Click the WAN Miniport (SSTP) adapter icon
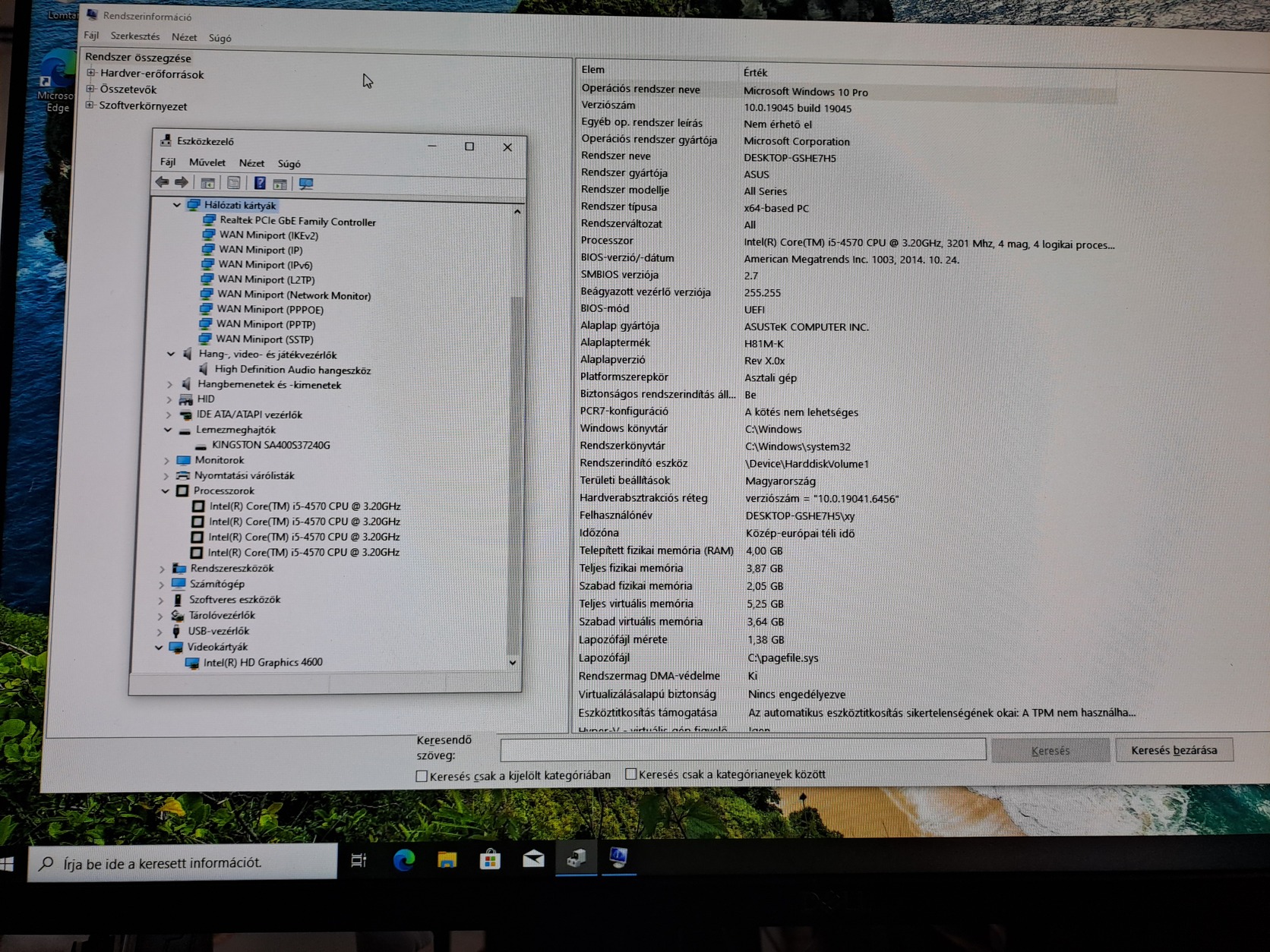This screenshot has width=1270, height=952. (205, 339)
